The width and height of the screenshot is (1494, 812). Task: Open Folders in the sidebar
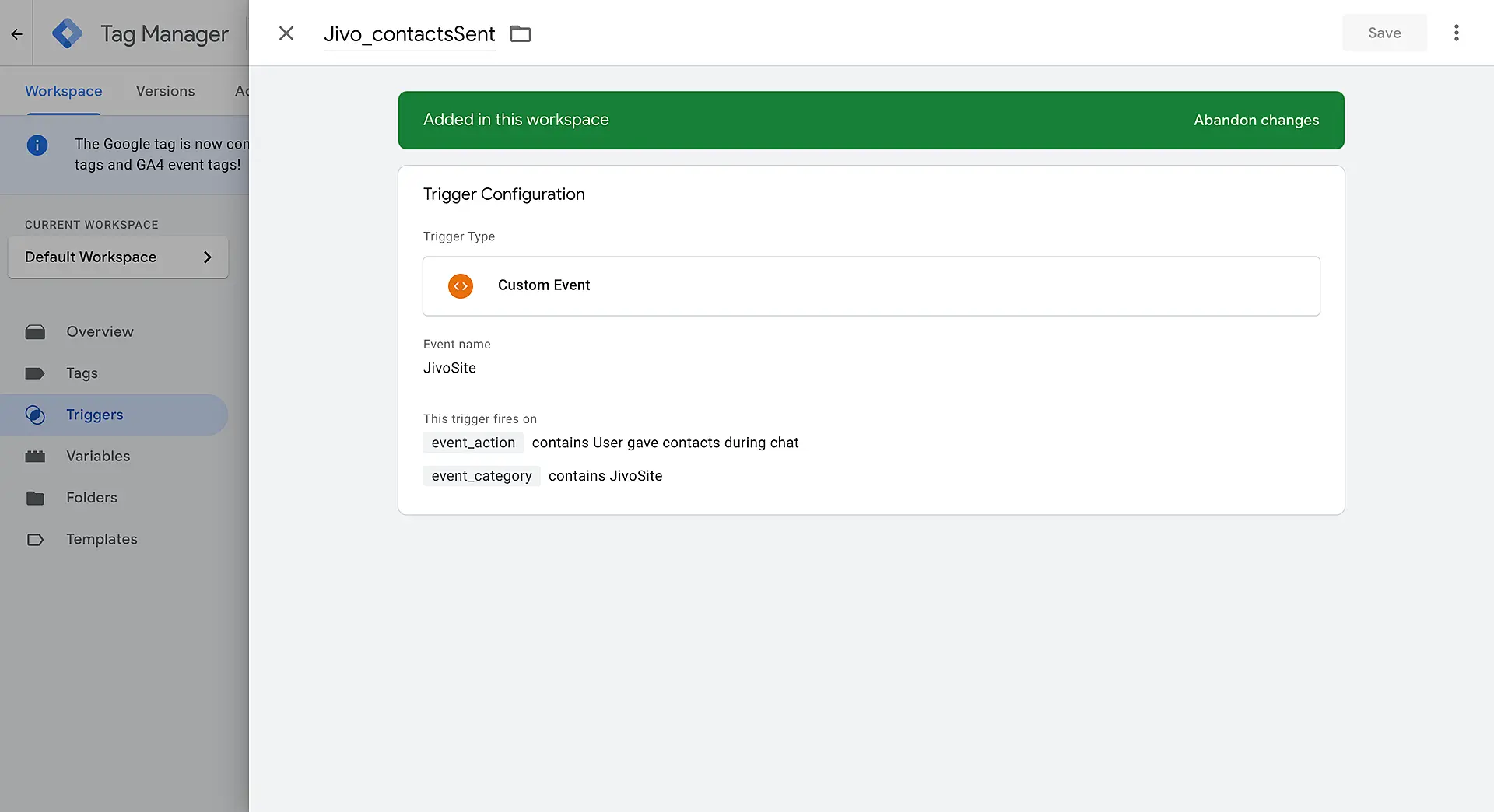[x=92, y=498]
